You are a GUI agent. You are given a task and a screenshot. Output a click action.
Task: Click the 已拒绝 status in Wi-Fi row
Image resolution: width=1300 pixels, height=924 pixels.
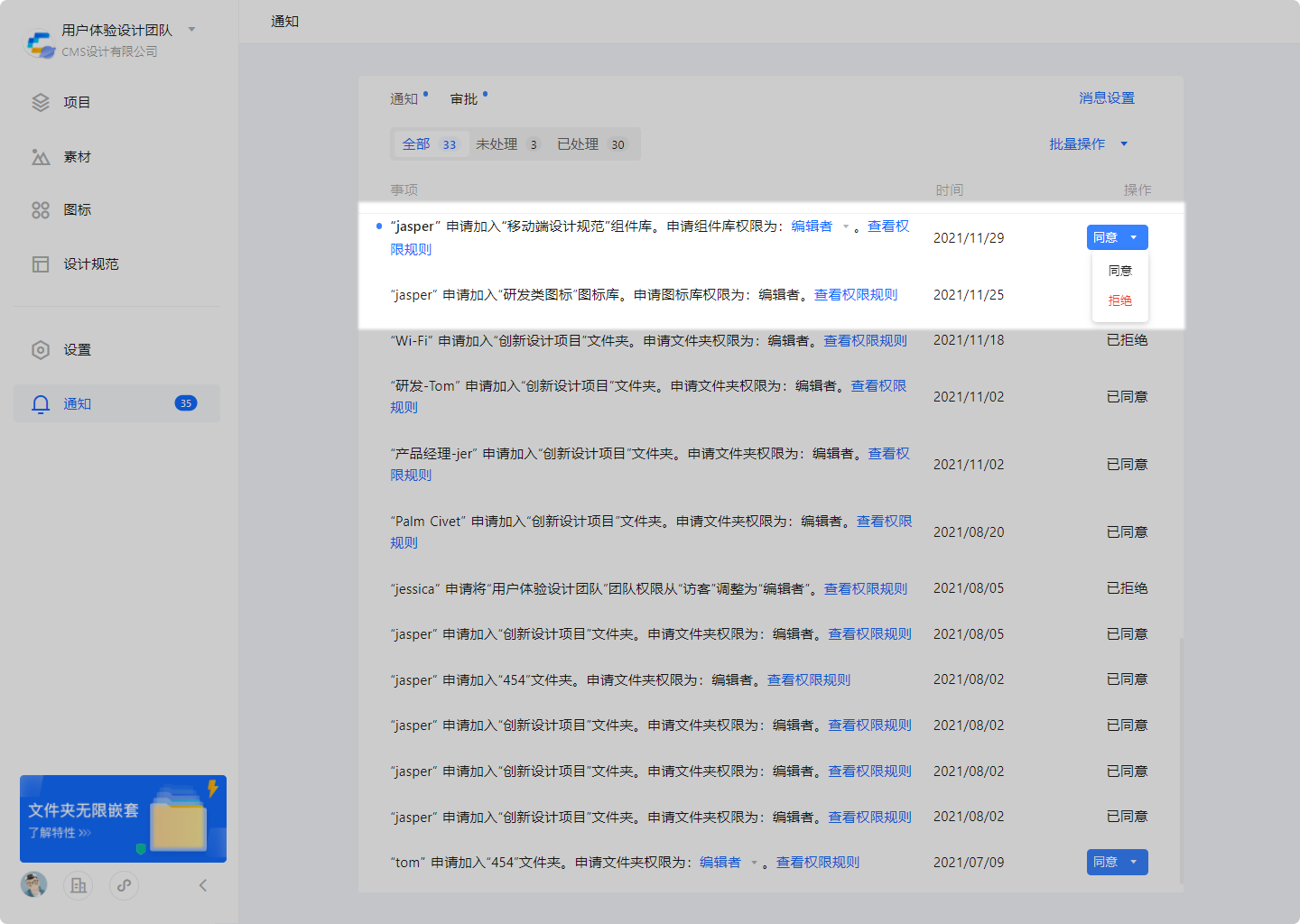pos(1128,340)
